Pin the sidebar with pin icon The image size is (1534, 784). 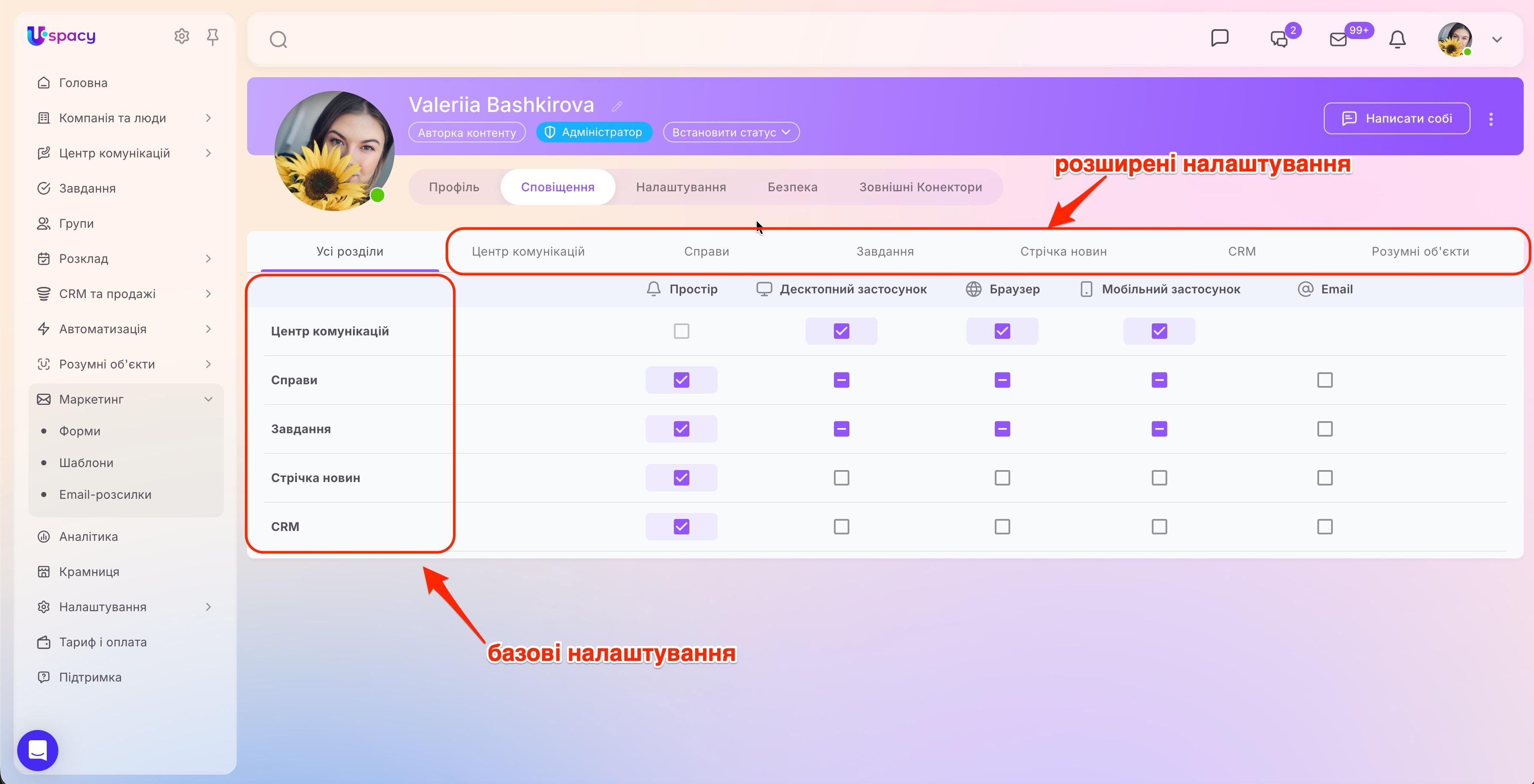(x=213, y=37)
